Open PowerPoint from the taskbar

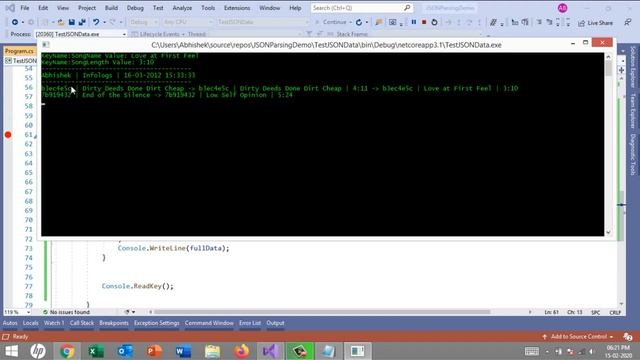154,351
